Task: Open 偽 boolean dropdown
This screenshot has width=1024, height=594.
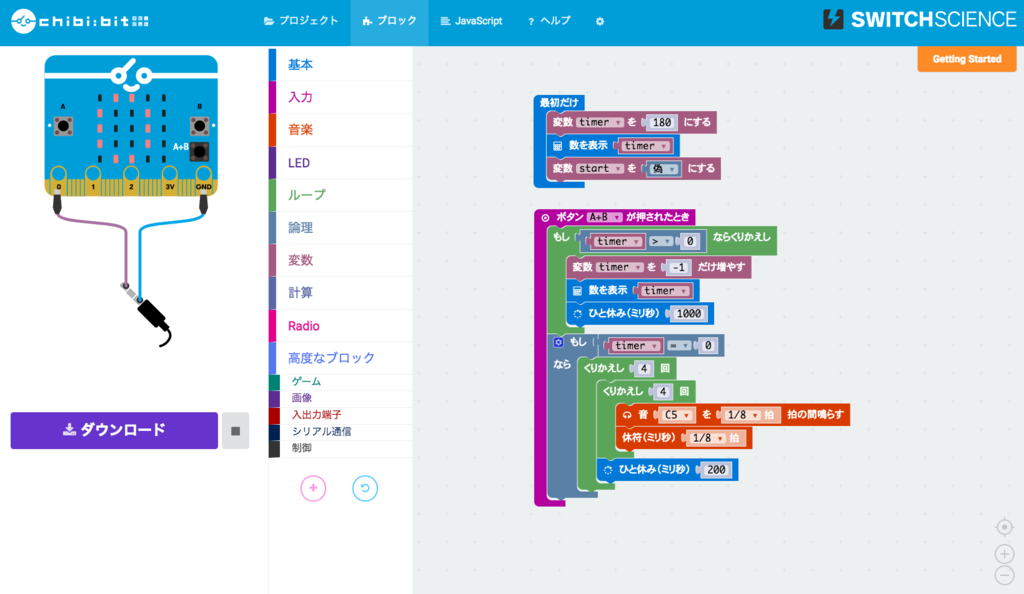Action: pyautogui.click(x=663, y=168)
